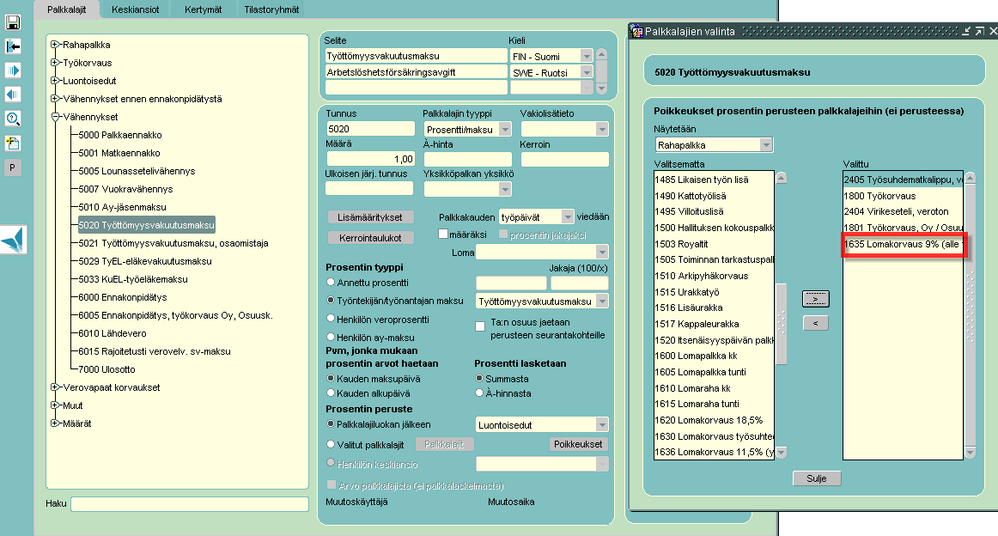This screenshot has width=998, height=536.
Task: Open the Tilastoryhmät tab
Action: [271, 10]
